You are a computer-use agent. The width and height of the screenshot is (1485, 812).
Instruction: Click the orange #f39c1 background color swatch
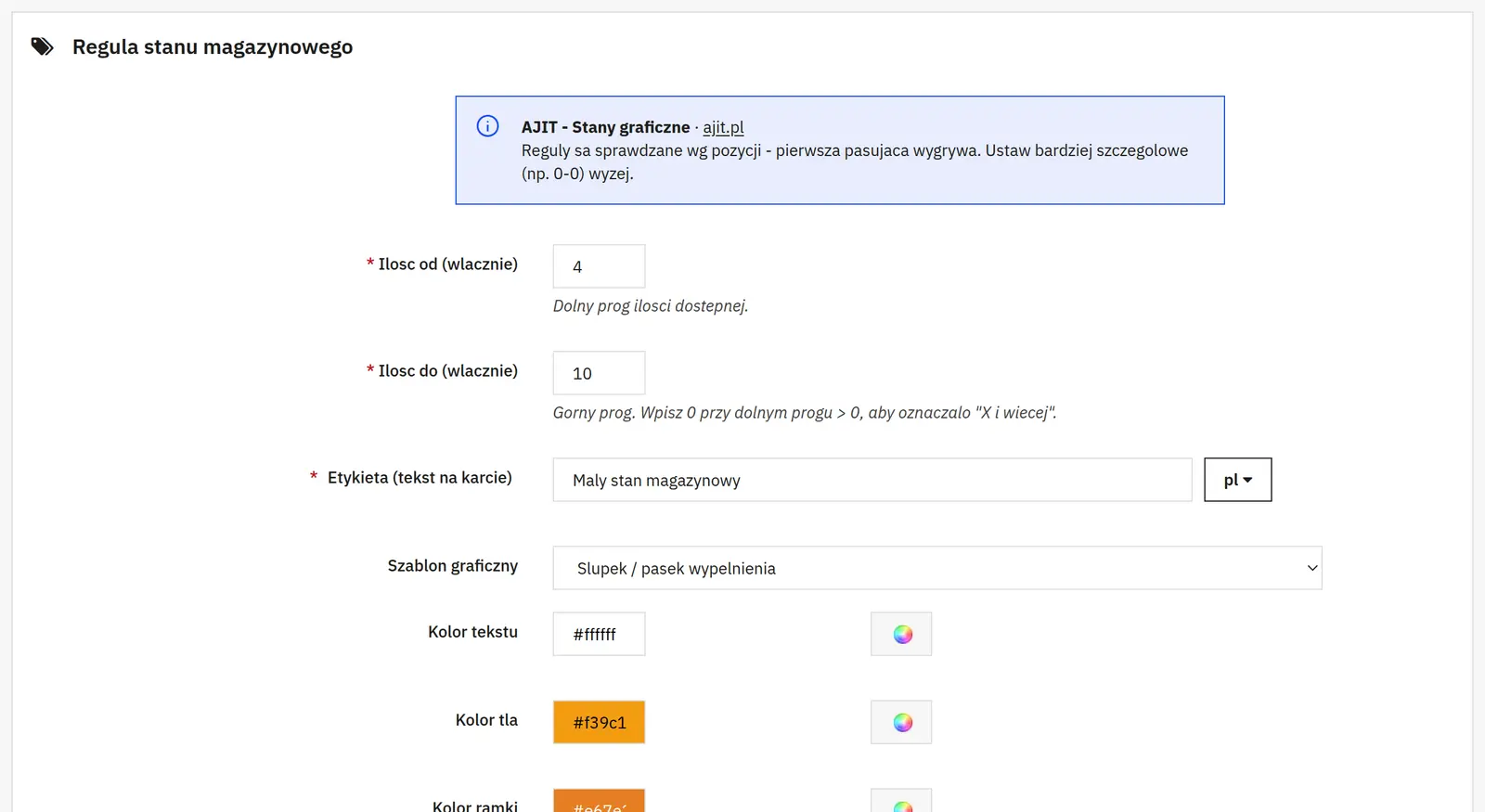pos(599,722)
